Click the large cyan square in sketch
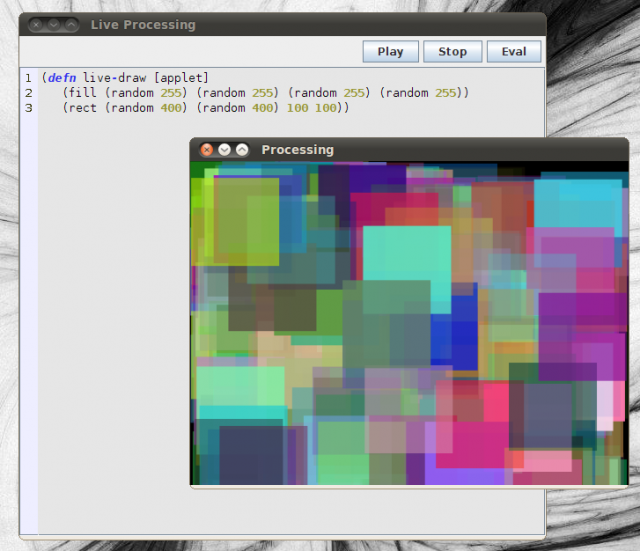Screen dimensions: 640x551 pyautogui.click(x=406, y=254)
